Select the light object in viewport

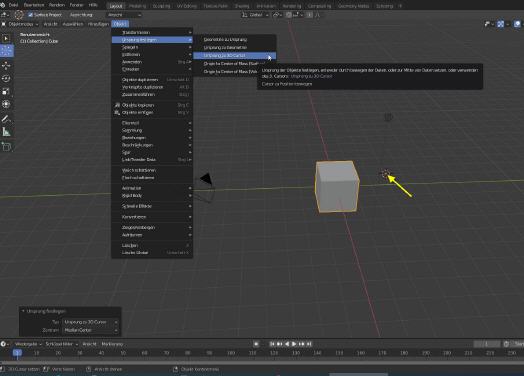(x=388, y=117)
